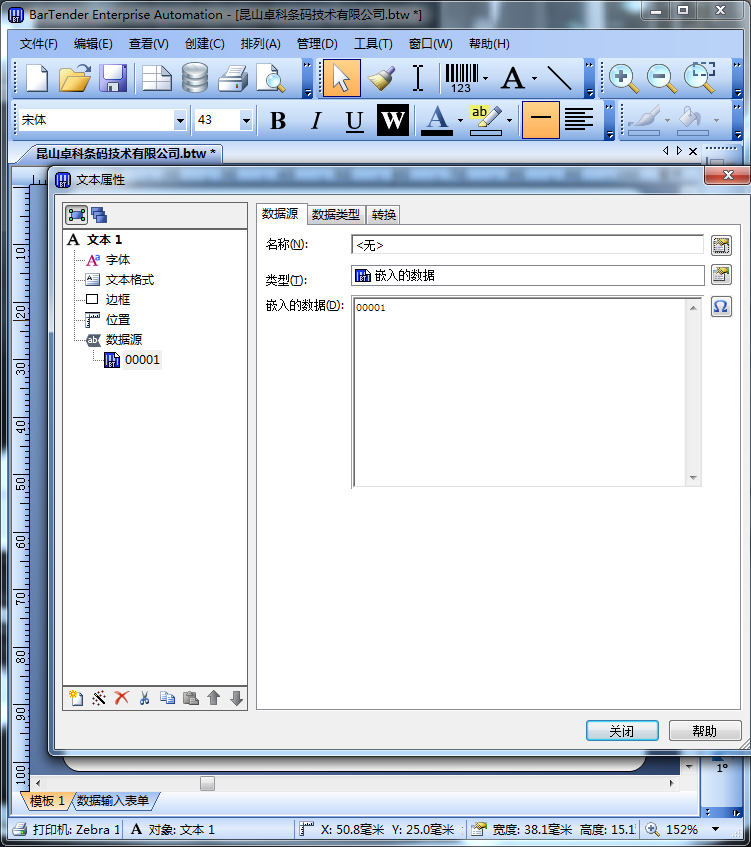The height and width of the screenshot is (847, 751).
Task: Click the 帮助 button in dialog
Action: coord(705,731)
